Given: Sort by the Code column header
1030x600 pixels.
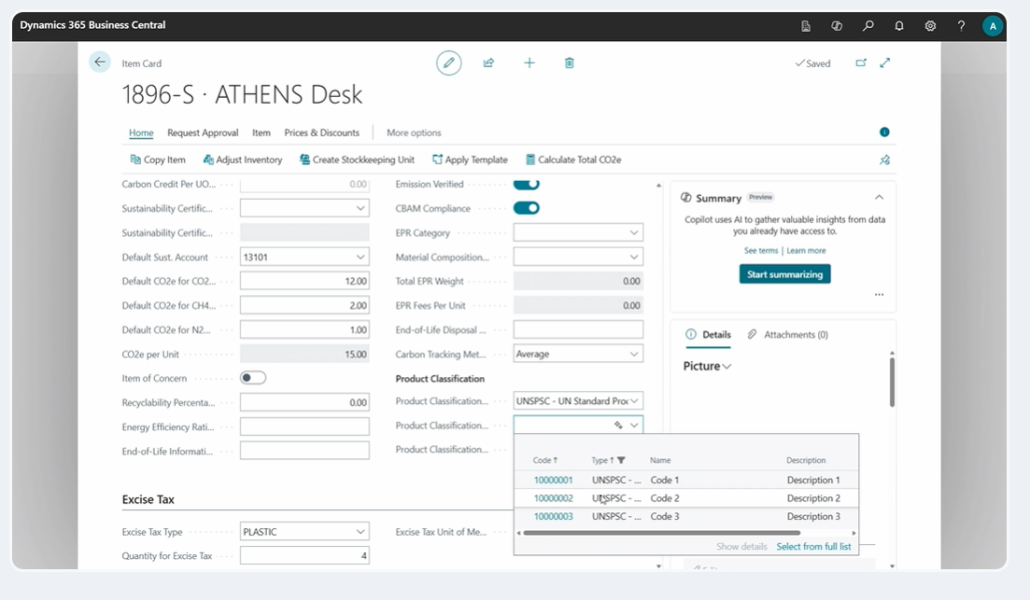Looking at the screenshot, I should 545,460.
